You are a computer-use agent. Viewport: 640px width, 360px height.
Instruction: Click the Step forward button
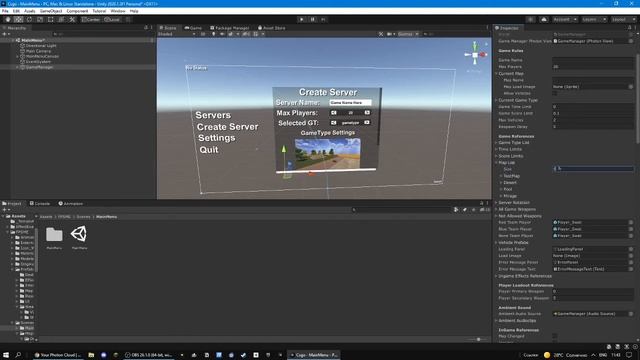323,19
